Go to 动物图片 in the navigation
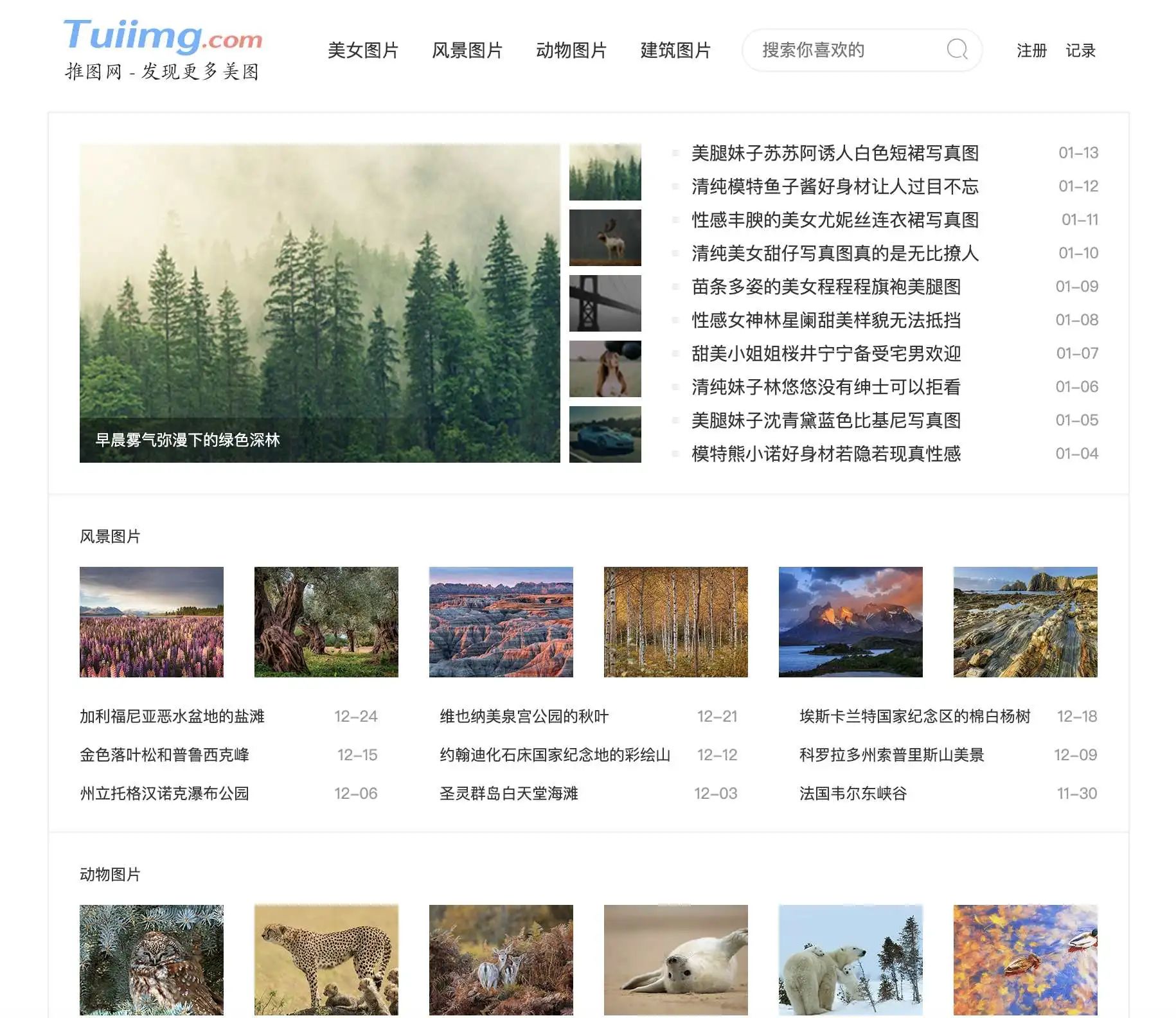 [x=571, y=50]
